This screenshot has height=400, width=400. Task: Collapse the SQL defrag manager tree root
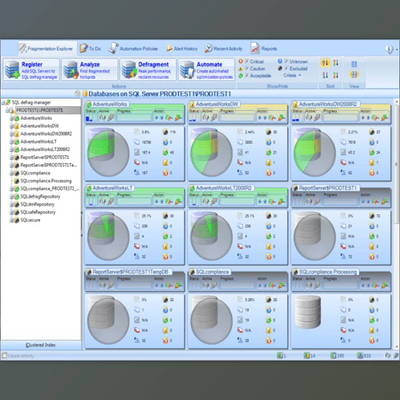point(3,103)
